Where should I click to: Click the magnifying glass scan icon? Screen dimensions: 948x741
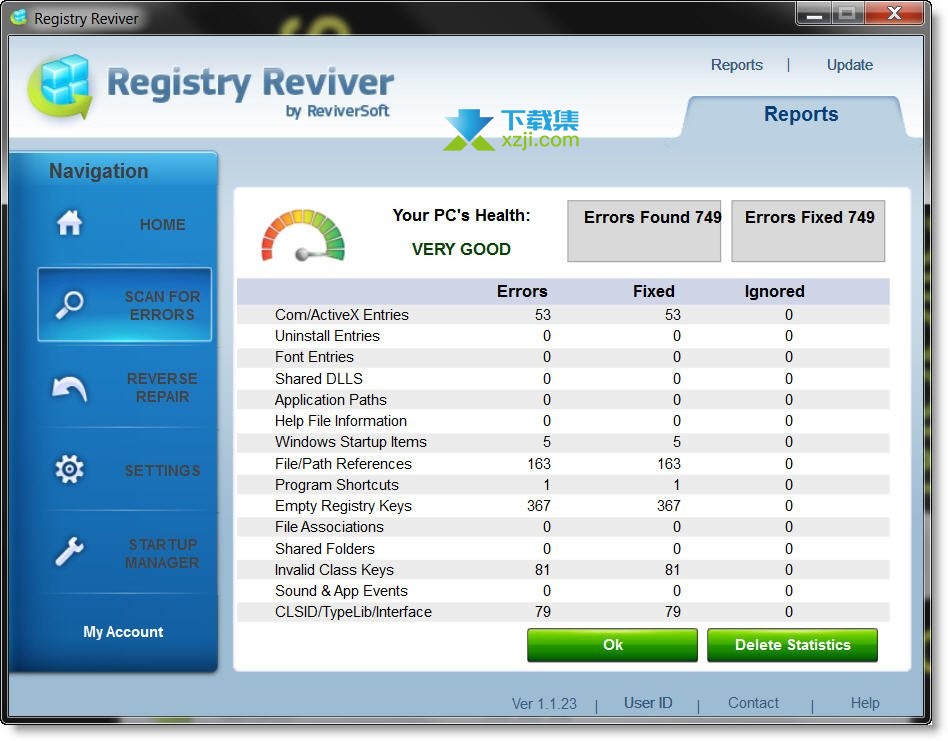coord(70,305)
